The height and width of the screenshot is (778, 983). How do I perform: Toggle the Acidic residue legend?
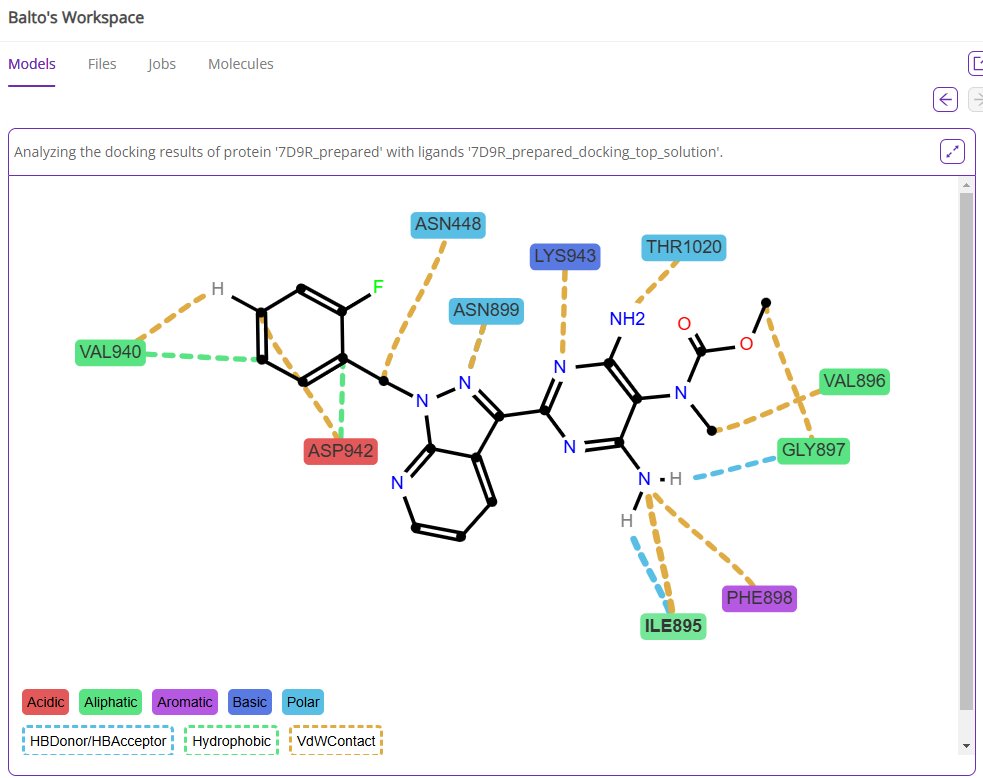tap(45, 702)
